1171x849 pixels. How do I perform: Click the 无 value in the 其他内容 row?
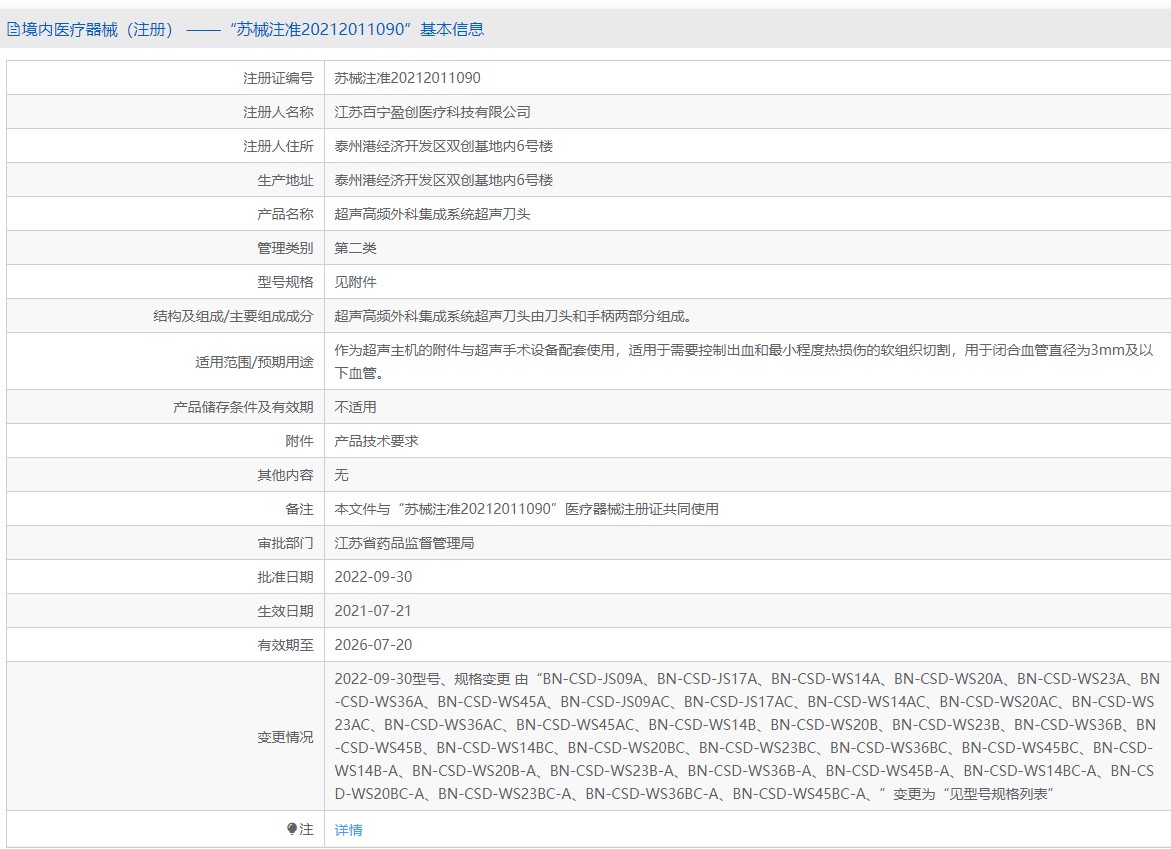coord(341,475)
